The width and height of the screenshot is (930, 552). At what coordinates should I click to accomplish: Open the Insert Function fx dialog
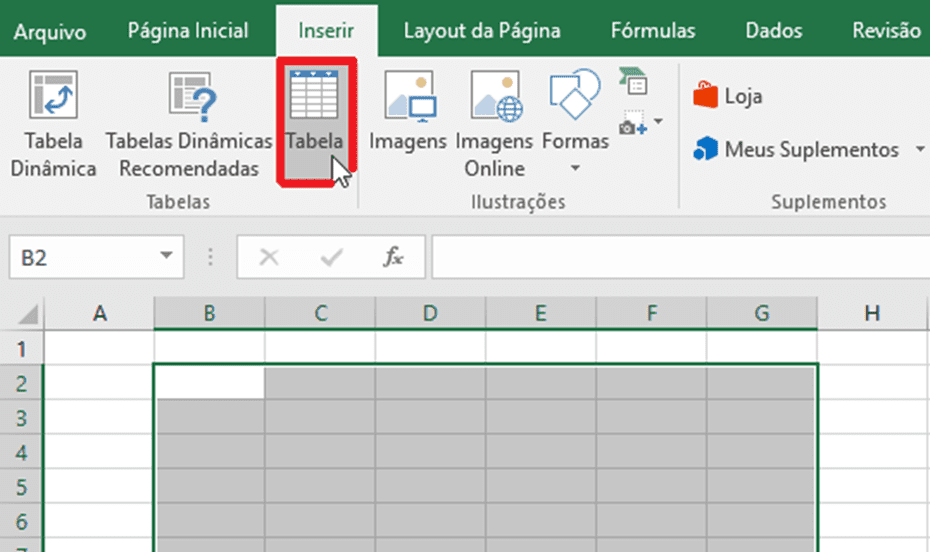point(393,257)
